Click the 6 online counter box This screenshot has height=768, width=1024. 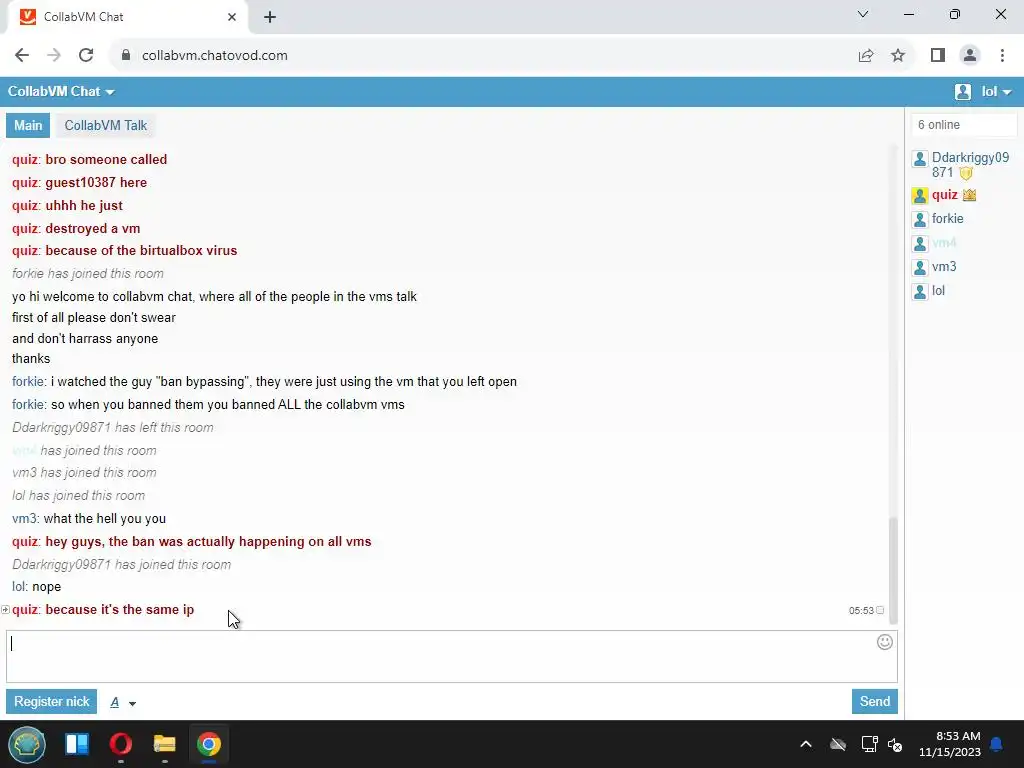(x=964, y=125)
